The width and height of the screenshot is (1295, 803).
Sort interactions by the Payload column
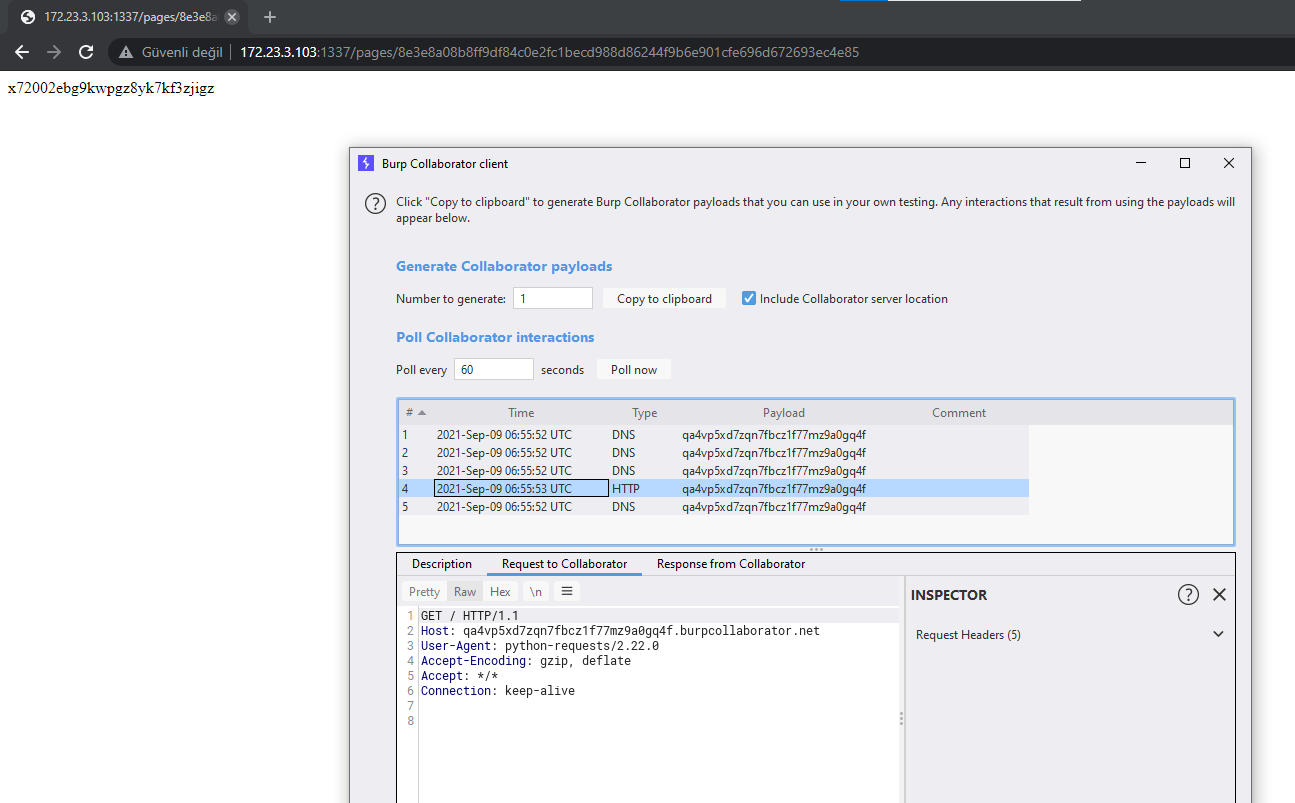coord(784,412)
